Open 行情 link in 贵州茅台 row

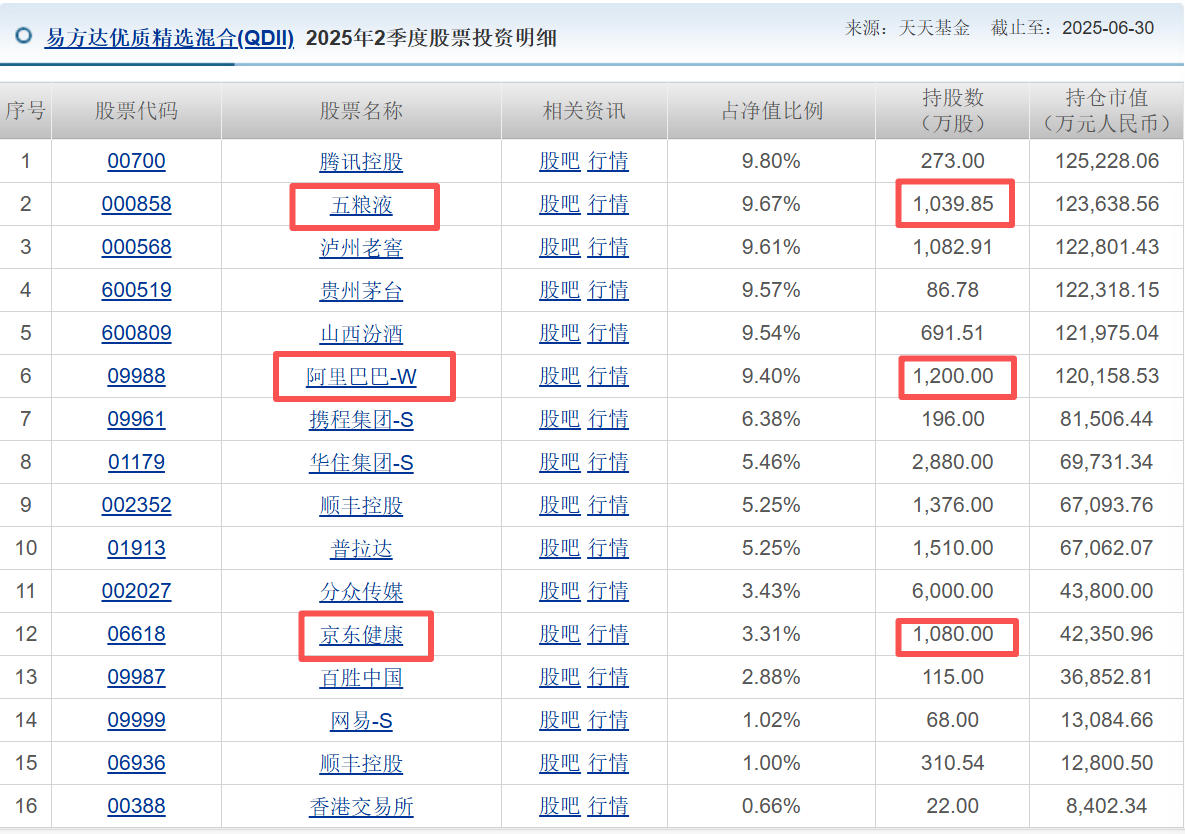608,290
